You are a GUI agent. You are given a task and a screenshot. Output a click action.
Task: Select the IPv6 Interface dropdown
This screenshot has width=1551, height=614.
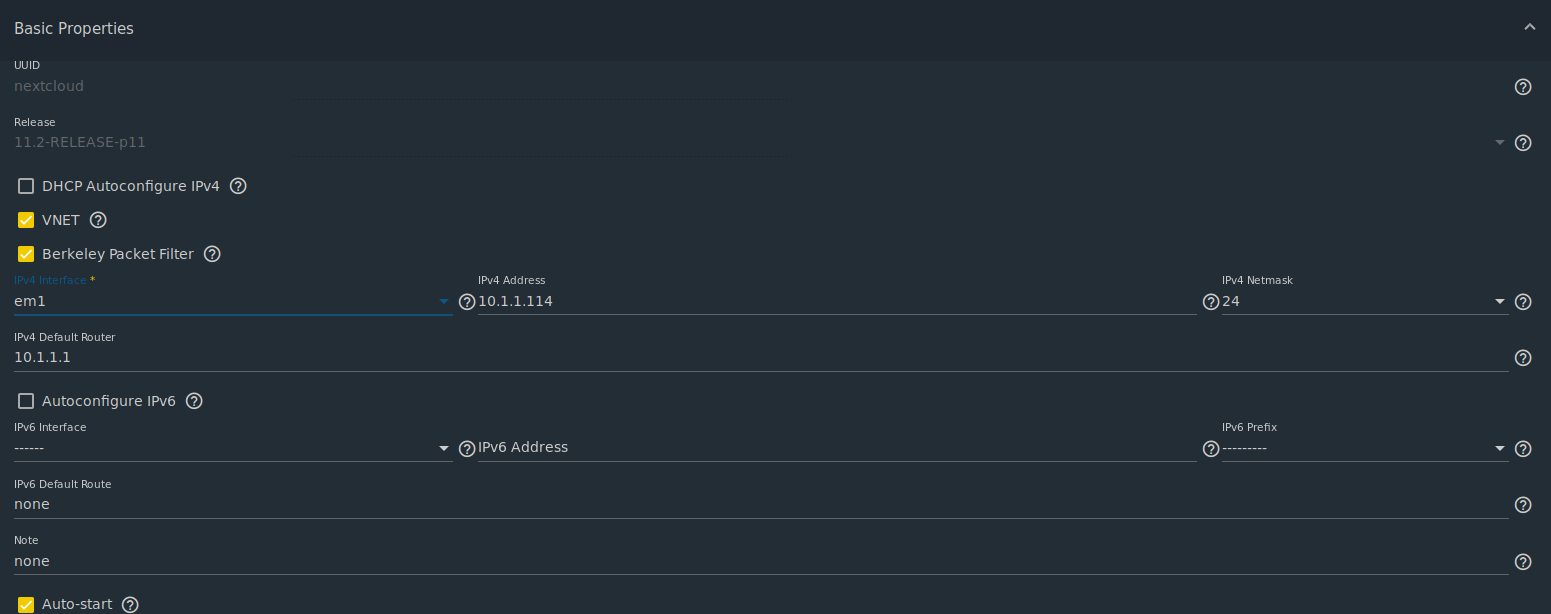click(x=233, y=448)
